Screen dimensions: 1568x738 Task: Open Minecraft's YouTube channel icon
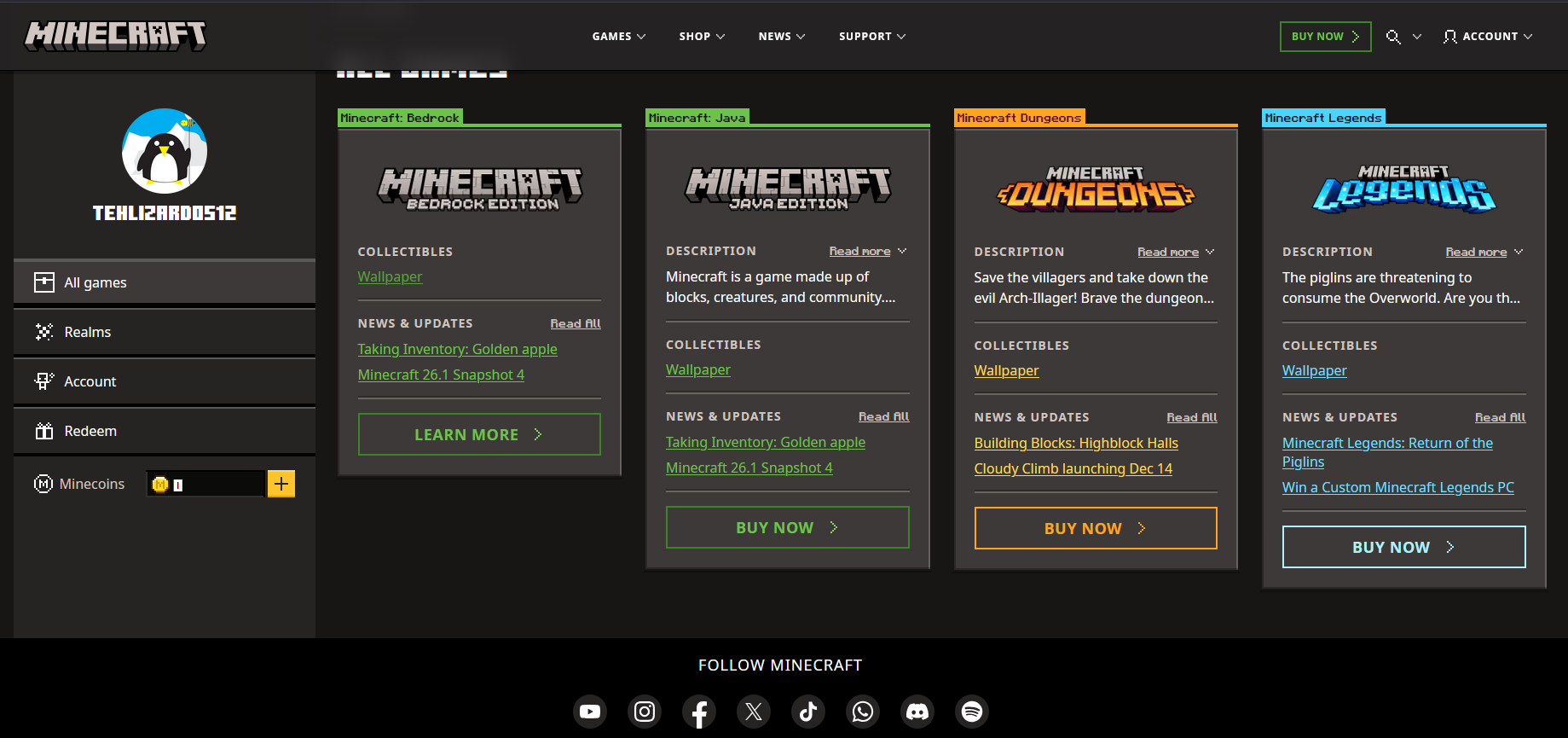click(x=590, y=712)
